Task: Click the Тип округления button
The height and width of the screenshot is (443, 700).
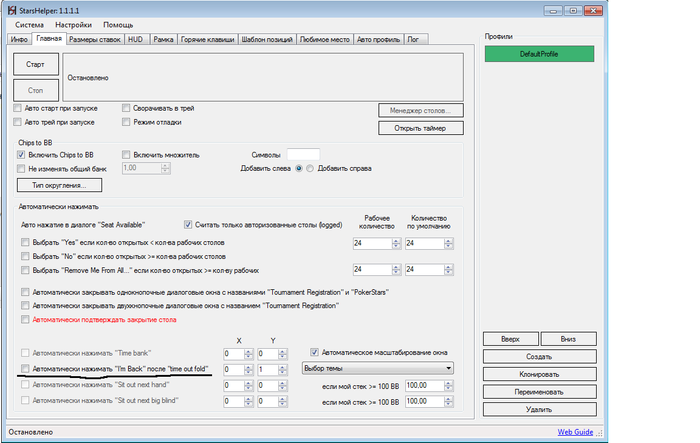Action: click(59, 185)
